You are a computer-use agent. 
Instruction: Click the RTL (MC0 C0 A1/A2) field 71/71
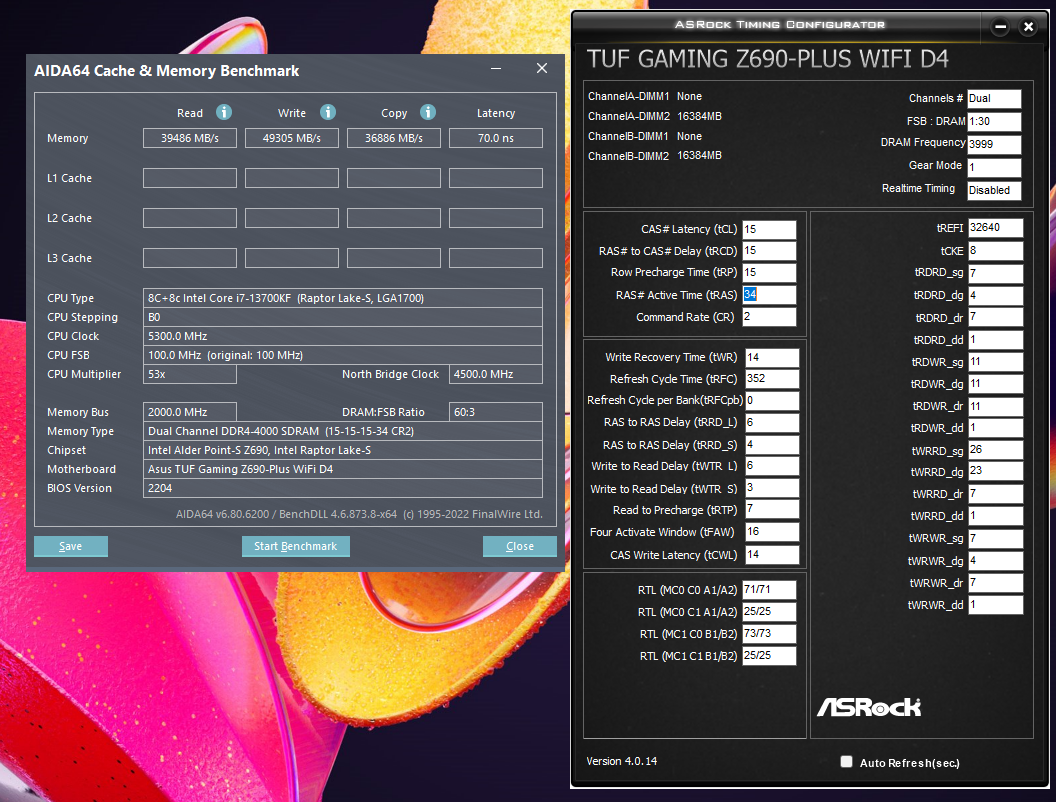(x=769, y=590)
